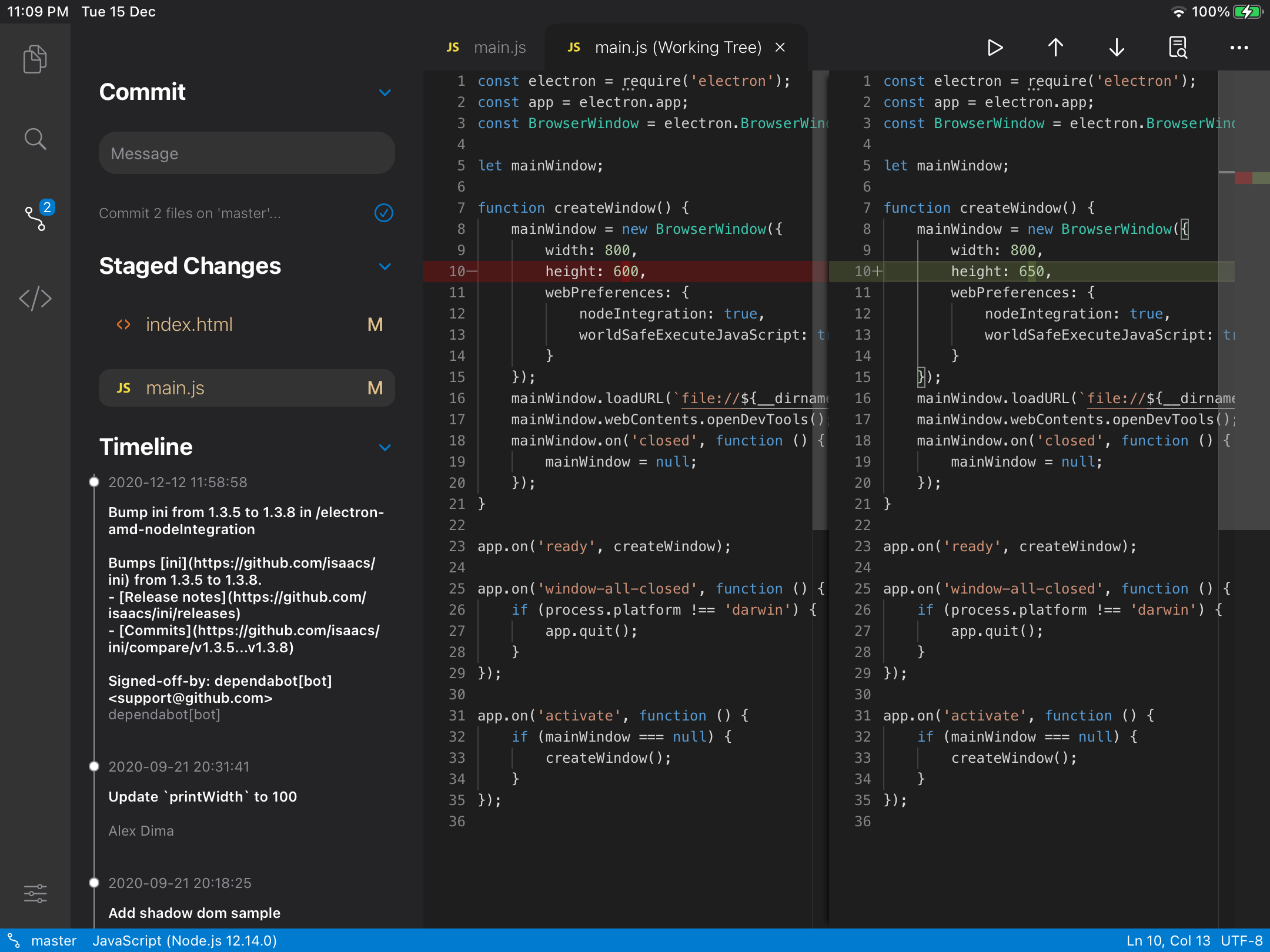
Task: Collapse the Timeline section chevron
Action: point(385,447)
